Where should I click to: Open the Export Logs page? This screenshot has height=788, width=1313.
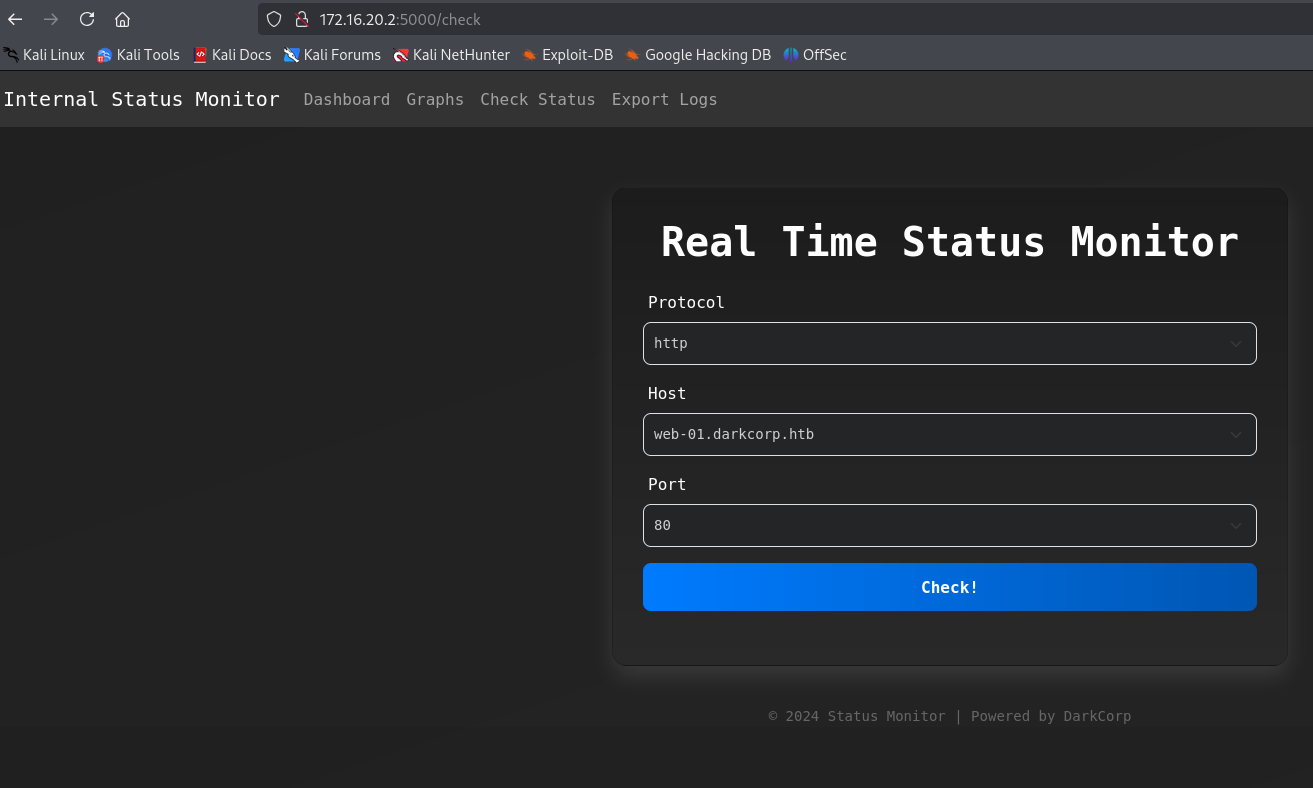[x=664, y=99]
